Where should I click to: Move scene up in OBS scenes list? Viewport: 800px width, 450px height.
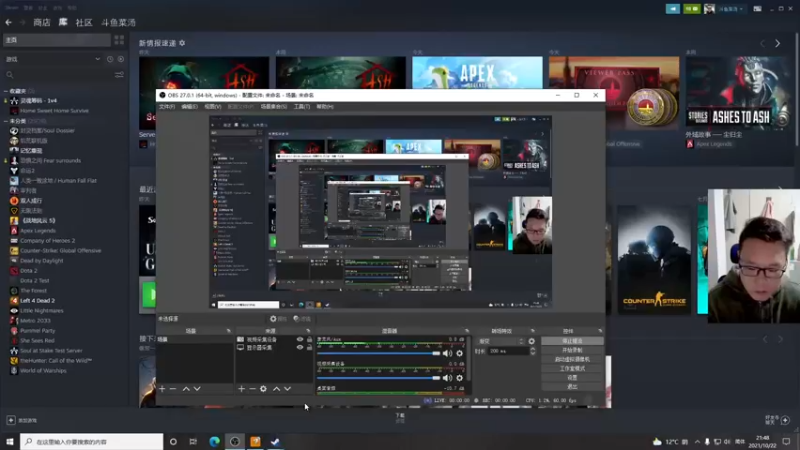click(x=186, y=389)
